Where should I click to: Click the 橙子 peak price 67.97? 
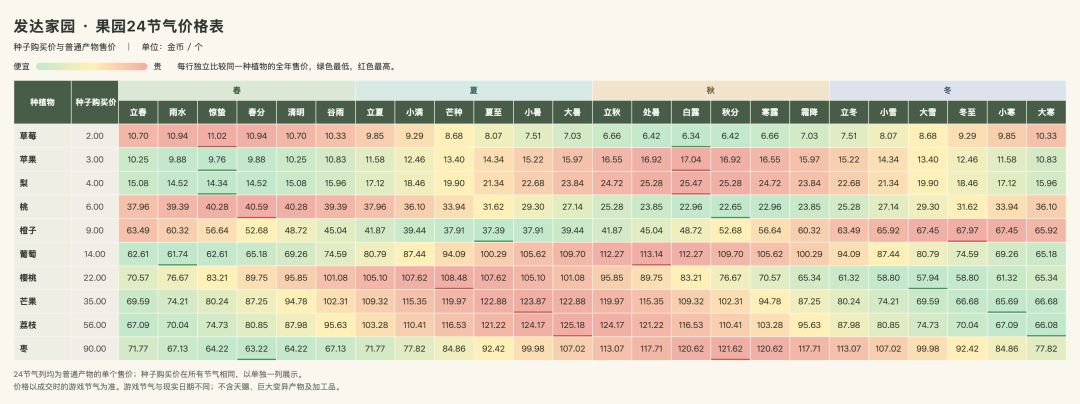pos(967,231)
